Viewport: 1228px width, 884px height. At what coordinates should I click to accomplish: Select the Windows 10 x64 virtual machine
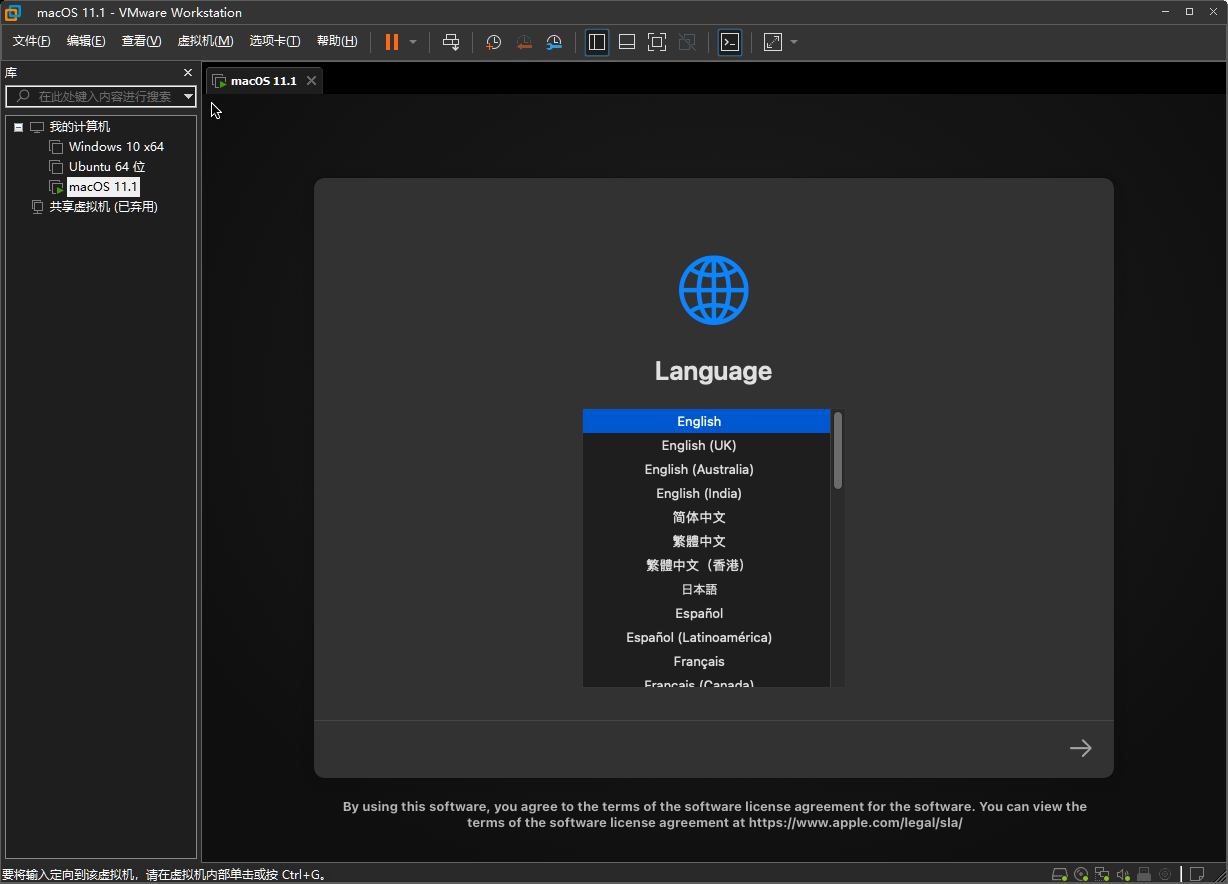(116, 147)
